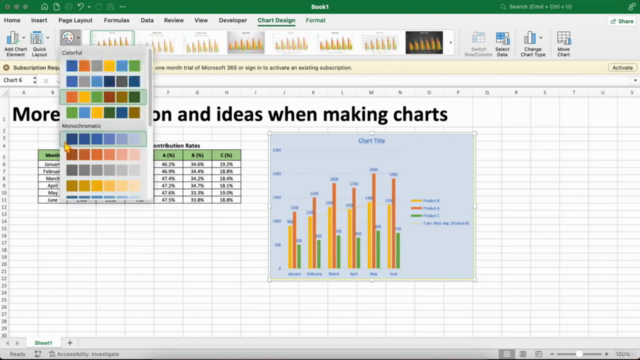Click the Name Box stepper arrows
Viewport: 640px width, 360px height.
coord(34,80)
